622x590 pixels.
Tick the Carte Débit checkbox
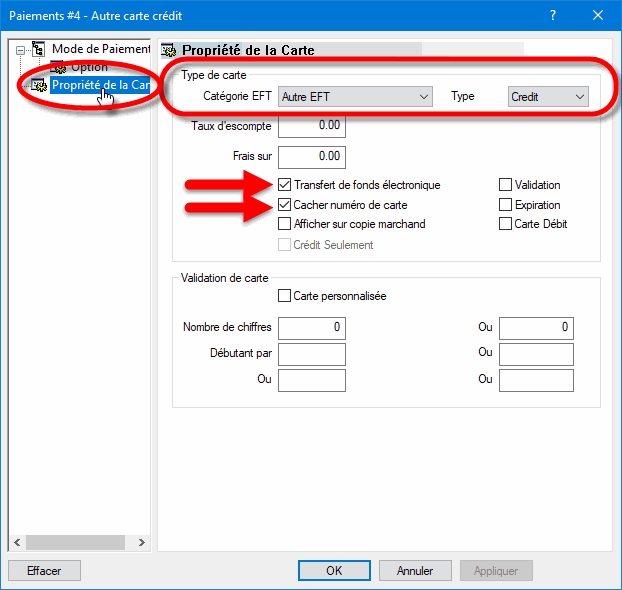505,224
